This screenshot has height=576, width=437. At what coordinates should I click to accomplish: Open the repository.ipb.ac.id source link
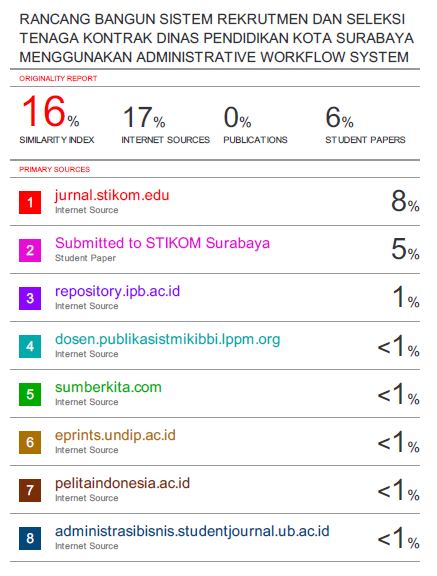coord(118,292)
